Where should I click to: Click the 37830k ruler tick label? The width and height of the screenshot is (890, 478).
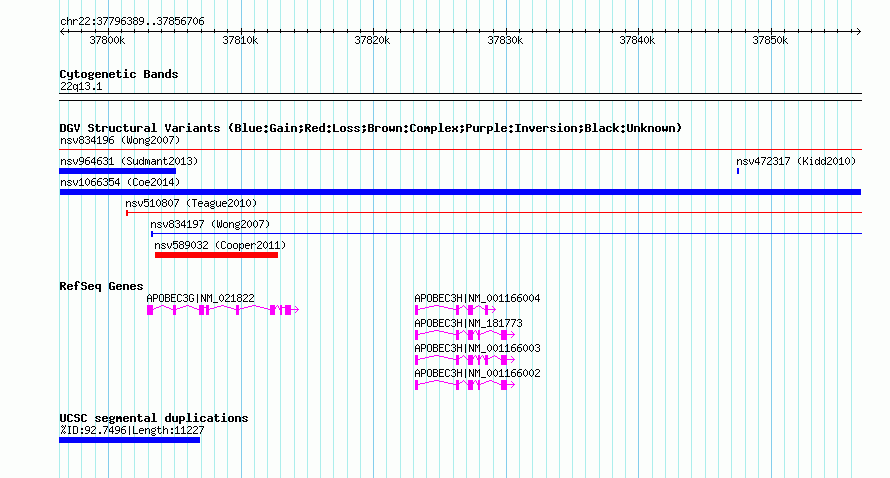pos(505,40)
